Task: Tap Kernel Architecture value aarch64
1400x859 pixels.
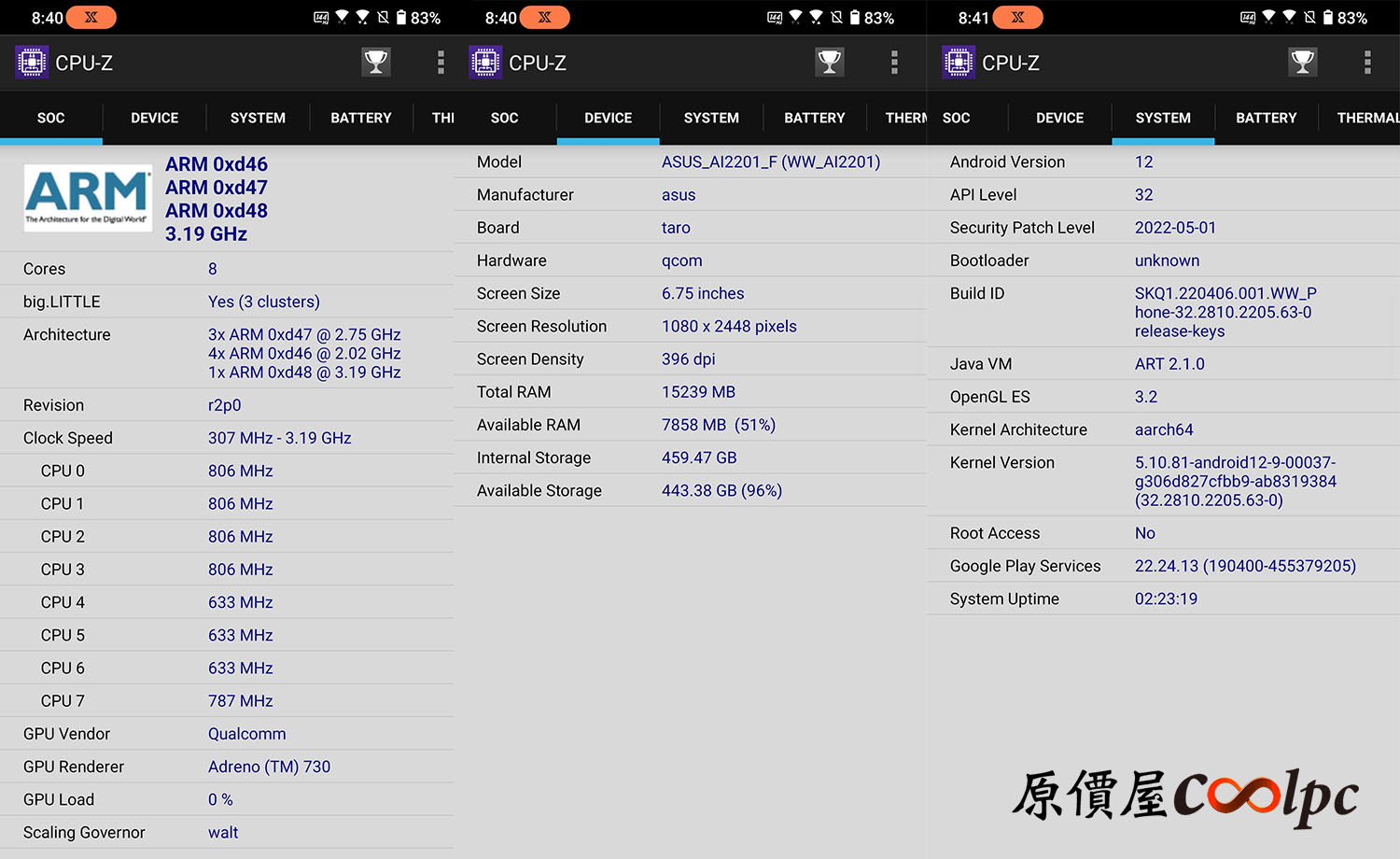Action: click(x=1164, y=429)
